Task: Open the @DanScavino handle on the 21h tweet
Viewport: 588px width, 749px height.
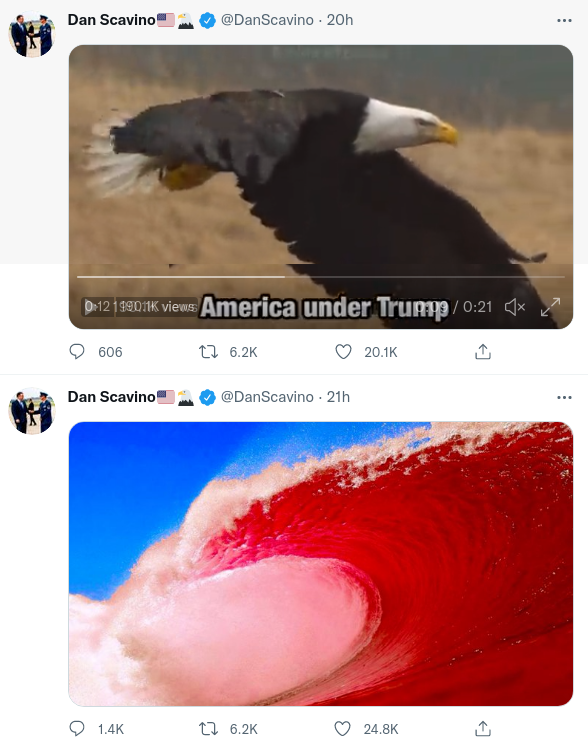Action: pos(267,397)
